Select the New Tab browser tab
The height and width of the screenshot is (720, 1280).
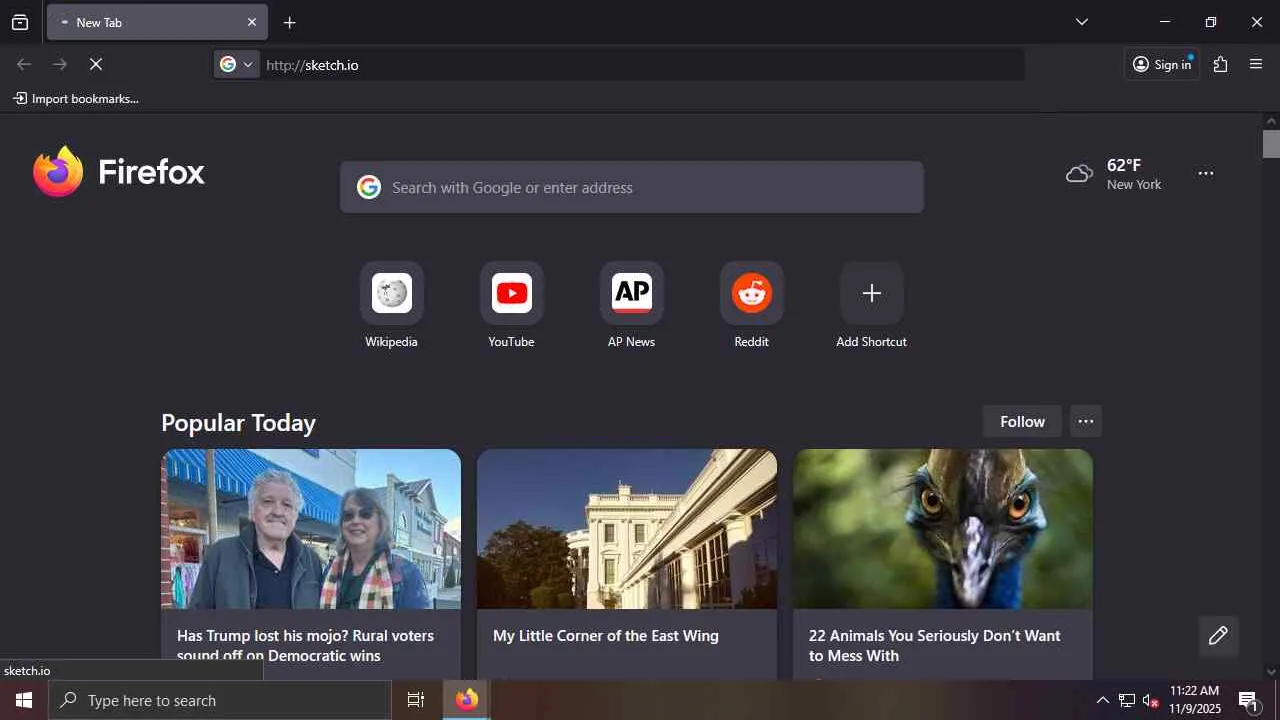click(x=157, y=22)
